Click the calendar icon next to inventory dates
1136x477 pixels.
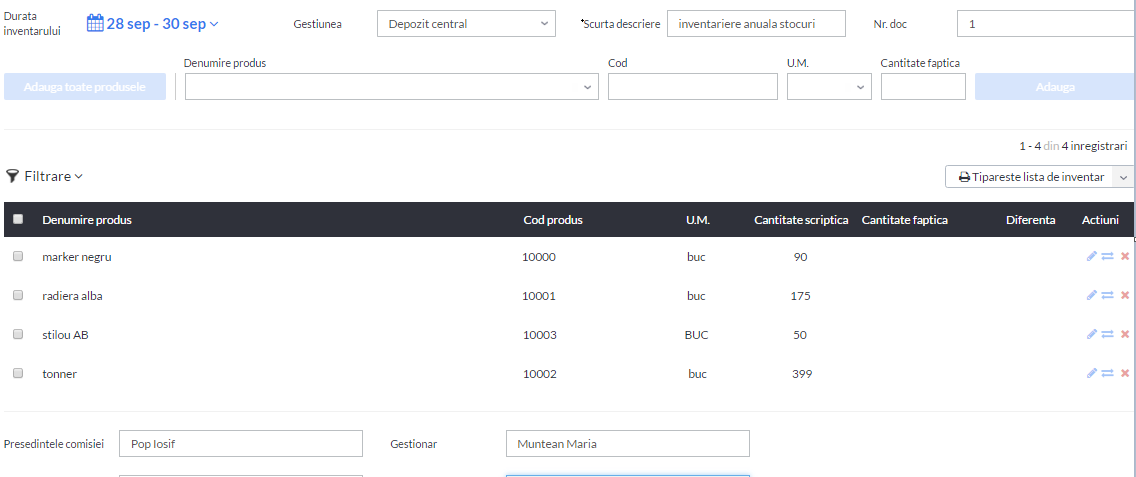pyautogui.click(x=96, y=23)
